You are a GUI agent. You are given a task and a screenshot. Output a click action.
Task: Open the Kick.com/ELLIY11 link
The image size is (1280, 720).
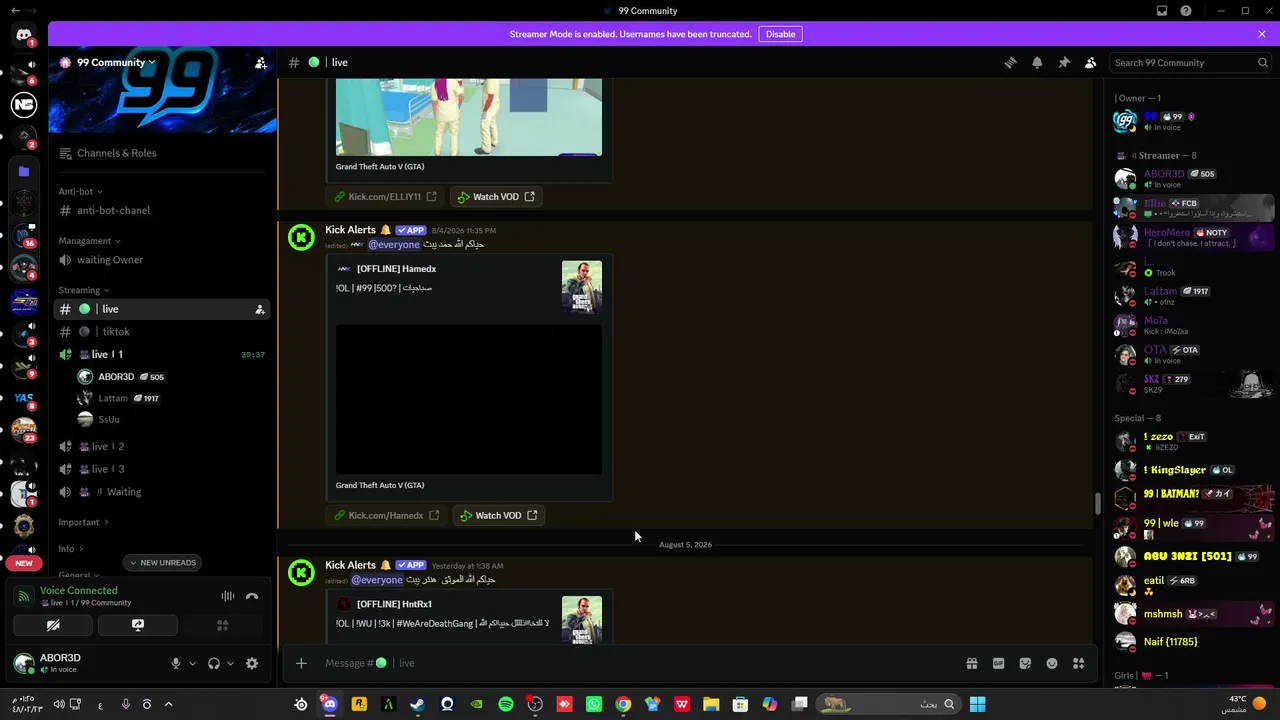pos(385,197)
